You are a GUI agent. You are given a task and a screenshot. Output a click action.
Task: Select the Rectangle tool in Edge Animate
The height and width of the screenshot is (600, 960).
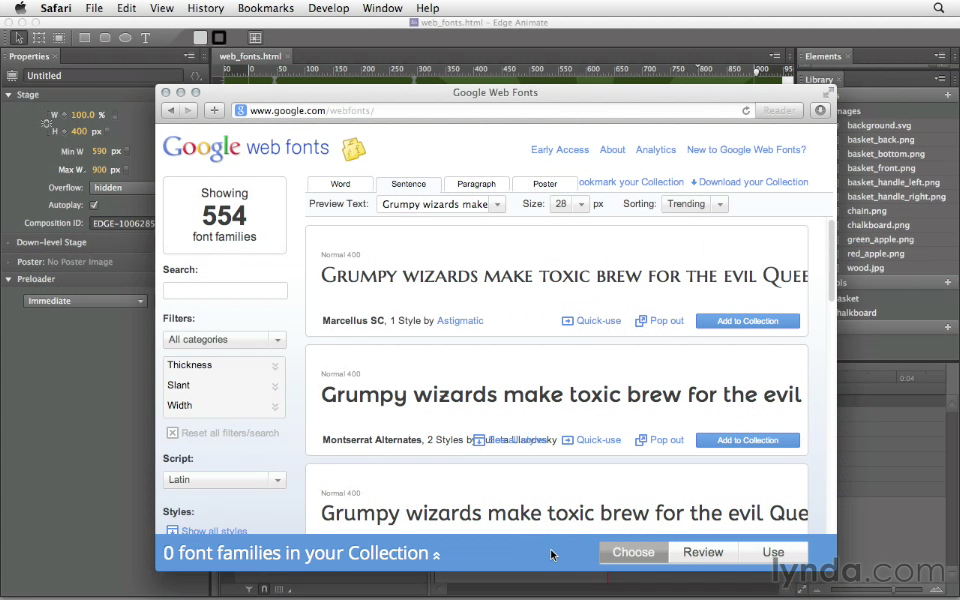click(84, 38)
